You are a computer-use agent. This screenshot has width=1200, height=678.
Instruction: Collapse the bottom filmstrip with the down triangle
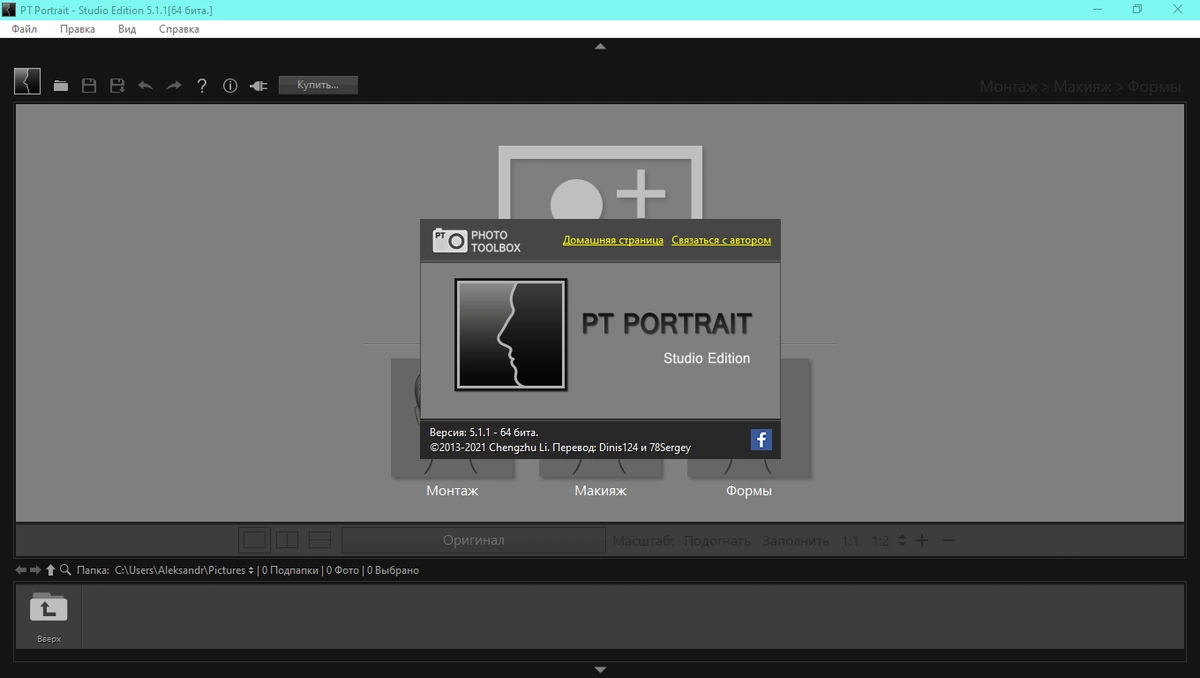(600, 669)
